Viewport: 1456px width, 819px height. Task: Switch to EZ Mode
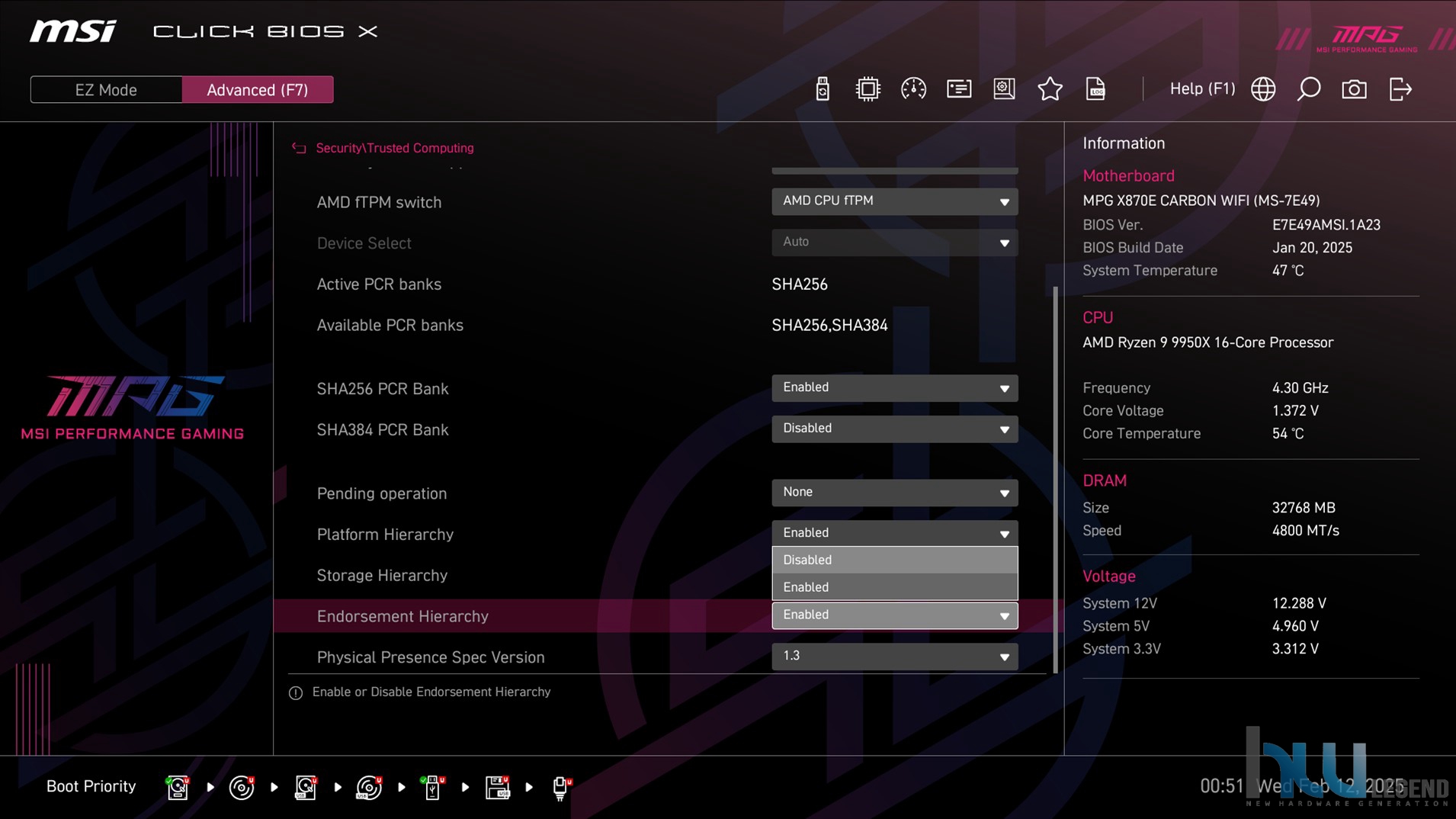106,89
